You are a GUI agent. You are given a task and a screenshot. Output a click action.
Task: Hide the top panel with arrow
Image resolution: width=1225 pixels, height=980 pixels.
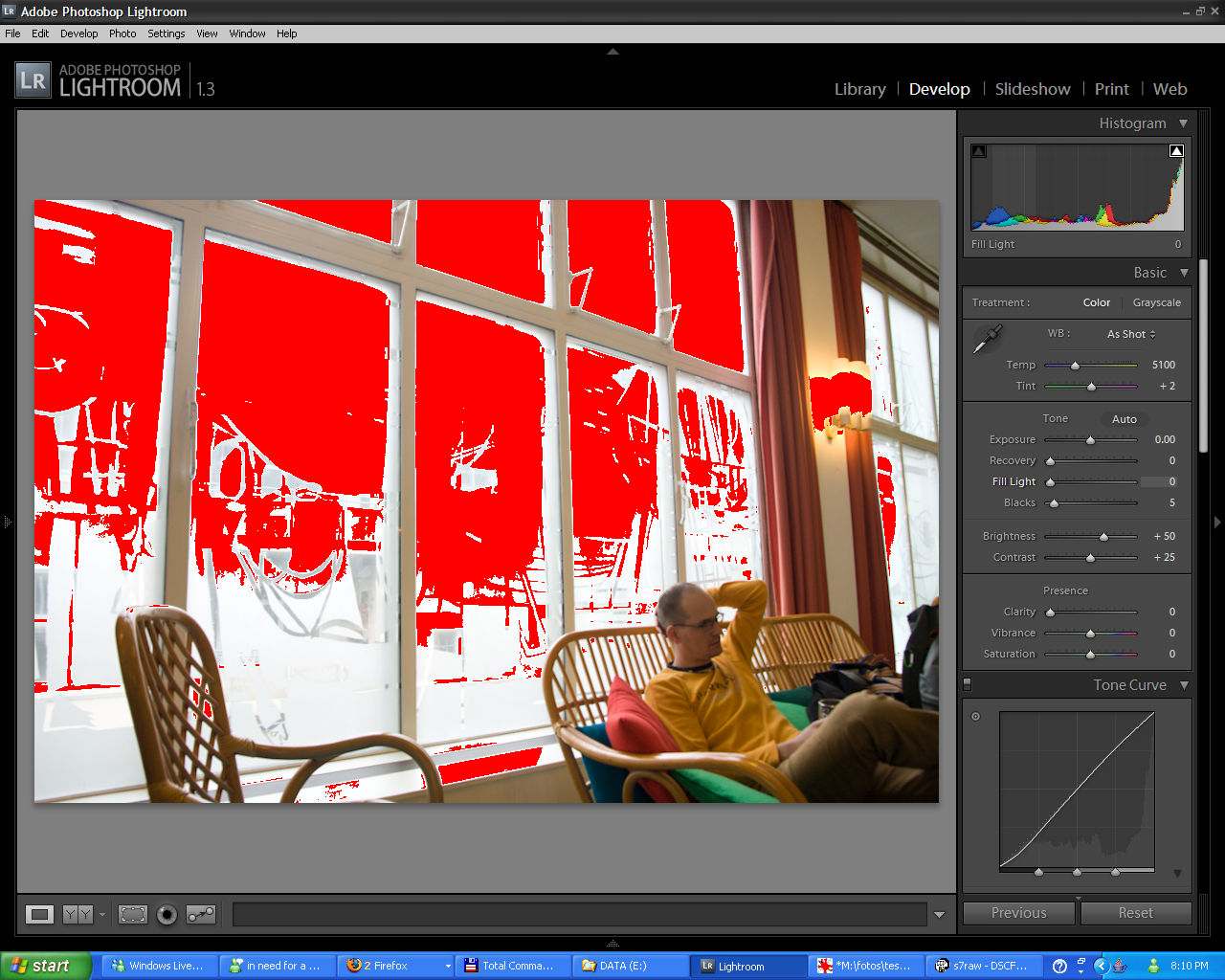coord(612,52)
